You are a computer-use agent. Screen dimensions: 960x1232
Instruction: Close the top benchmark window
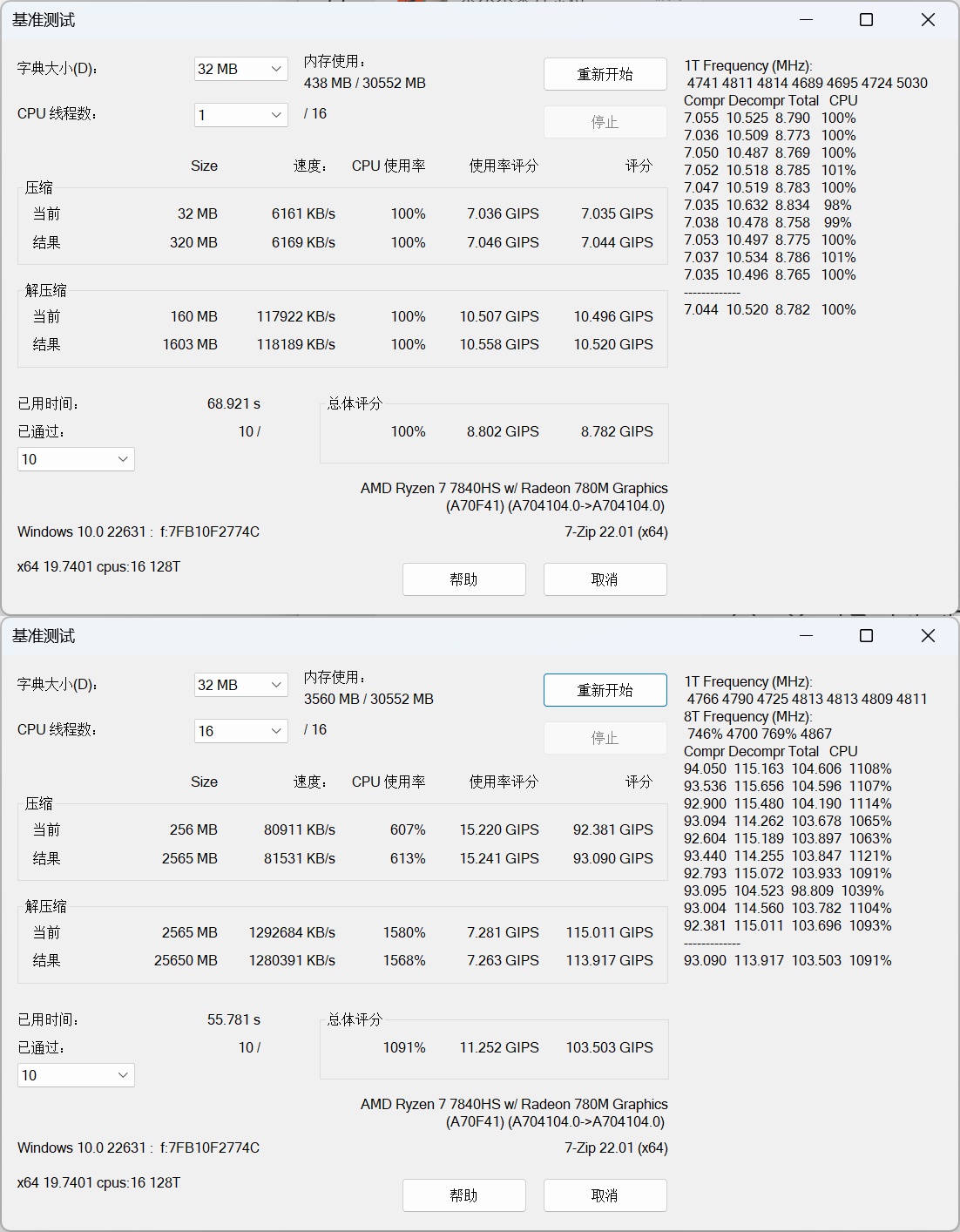tap(928, 20)
